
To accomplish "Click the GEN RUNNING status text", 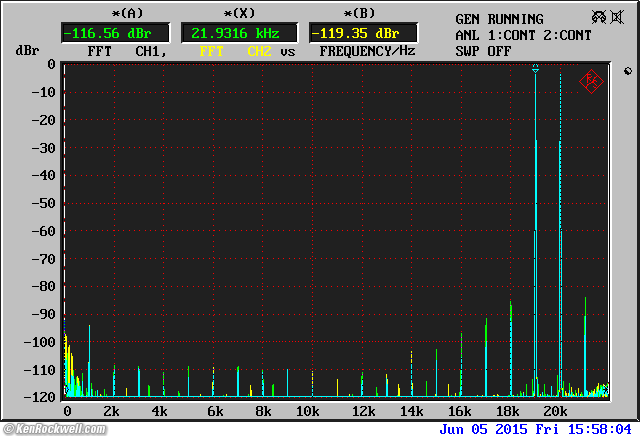I will tap(499, 19).
